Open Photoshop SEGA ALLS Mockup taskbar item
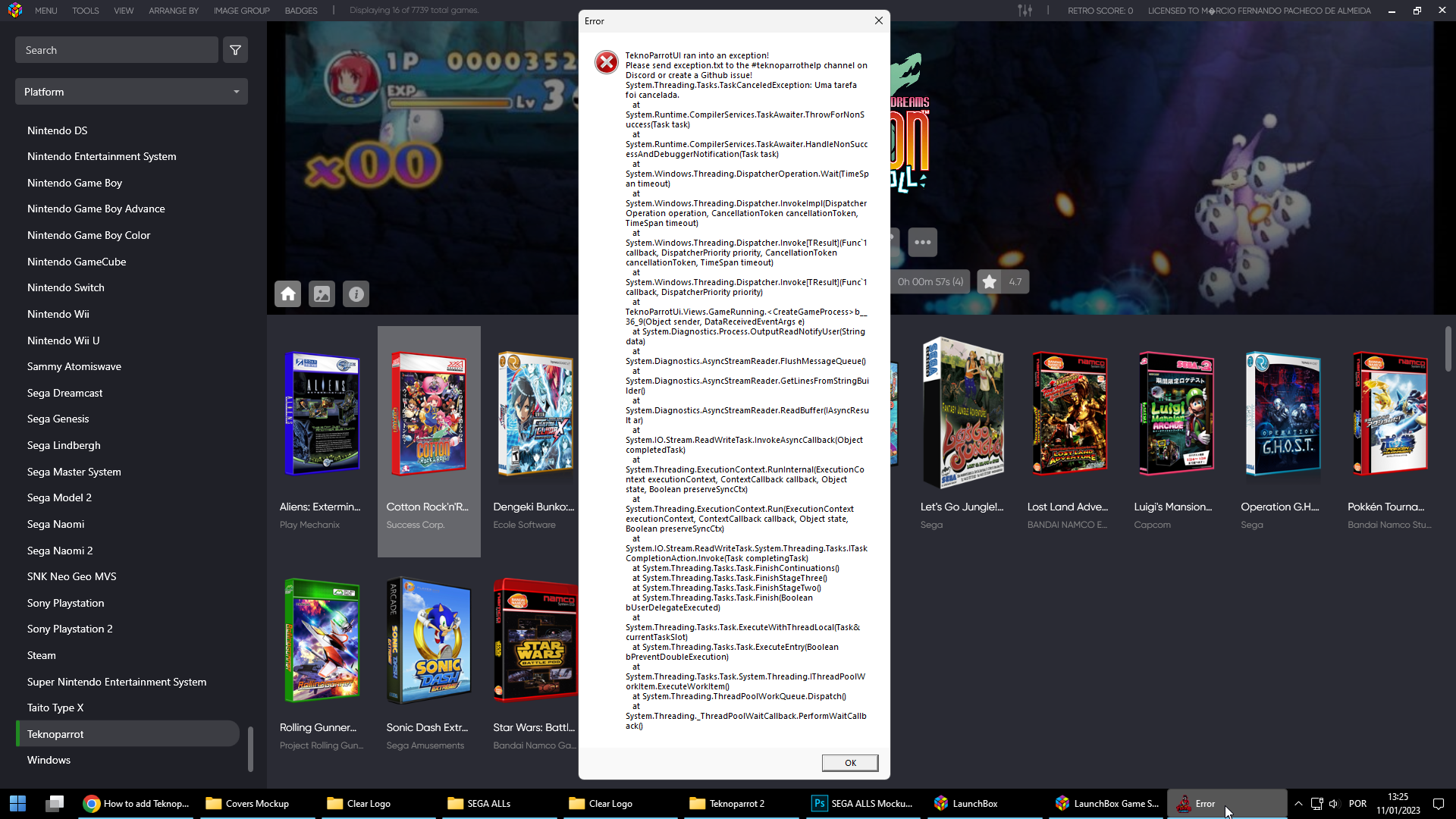Viewport: 1456px width, 819px height. click(862, 804)
